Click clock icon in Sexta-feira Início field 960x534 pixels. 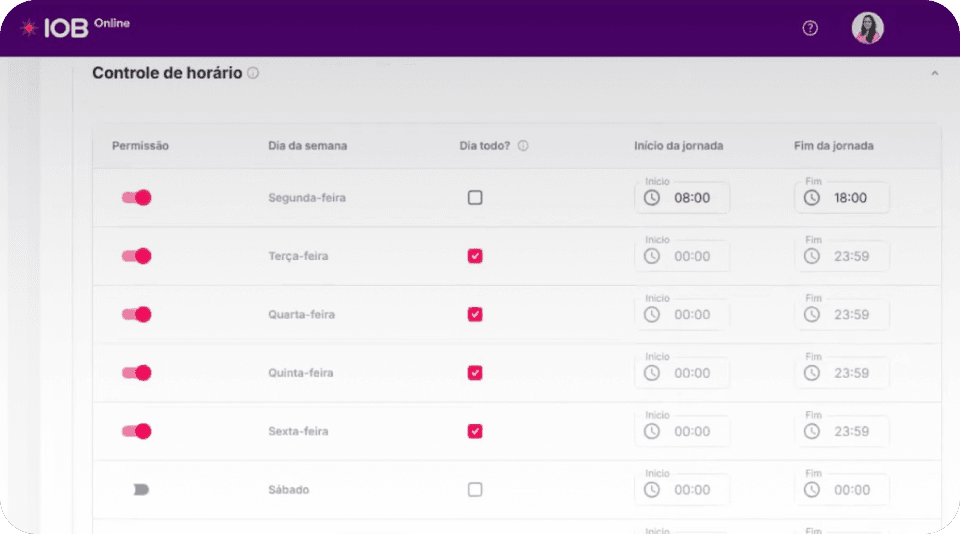tap(652, 431)
